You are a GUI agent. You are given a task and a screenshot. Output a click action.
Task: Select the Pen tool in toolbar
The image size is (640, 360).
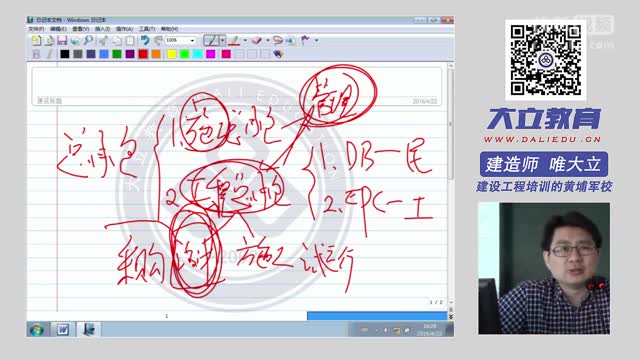[x=211, y=40]
